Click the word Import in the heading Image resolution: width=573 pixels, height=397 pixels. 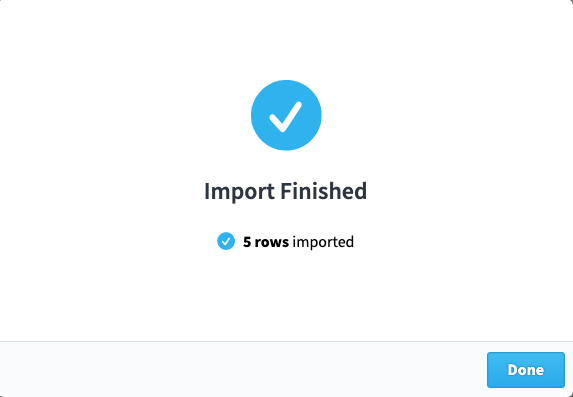[239, 192]
